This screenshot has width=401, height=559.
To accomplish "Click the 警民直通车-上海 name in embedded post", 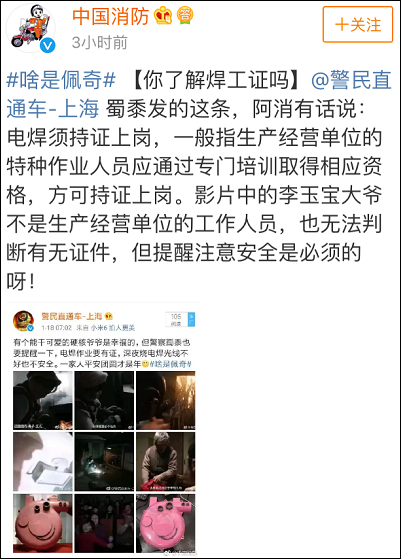I will point(72,316).
